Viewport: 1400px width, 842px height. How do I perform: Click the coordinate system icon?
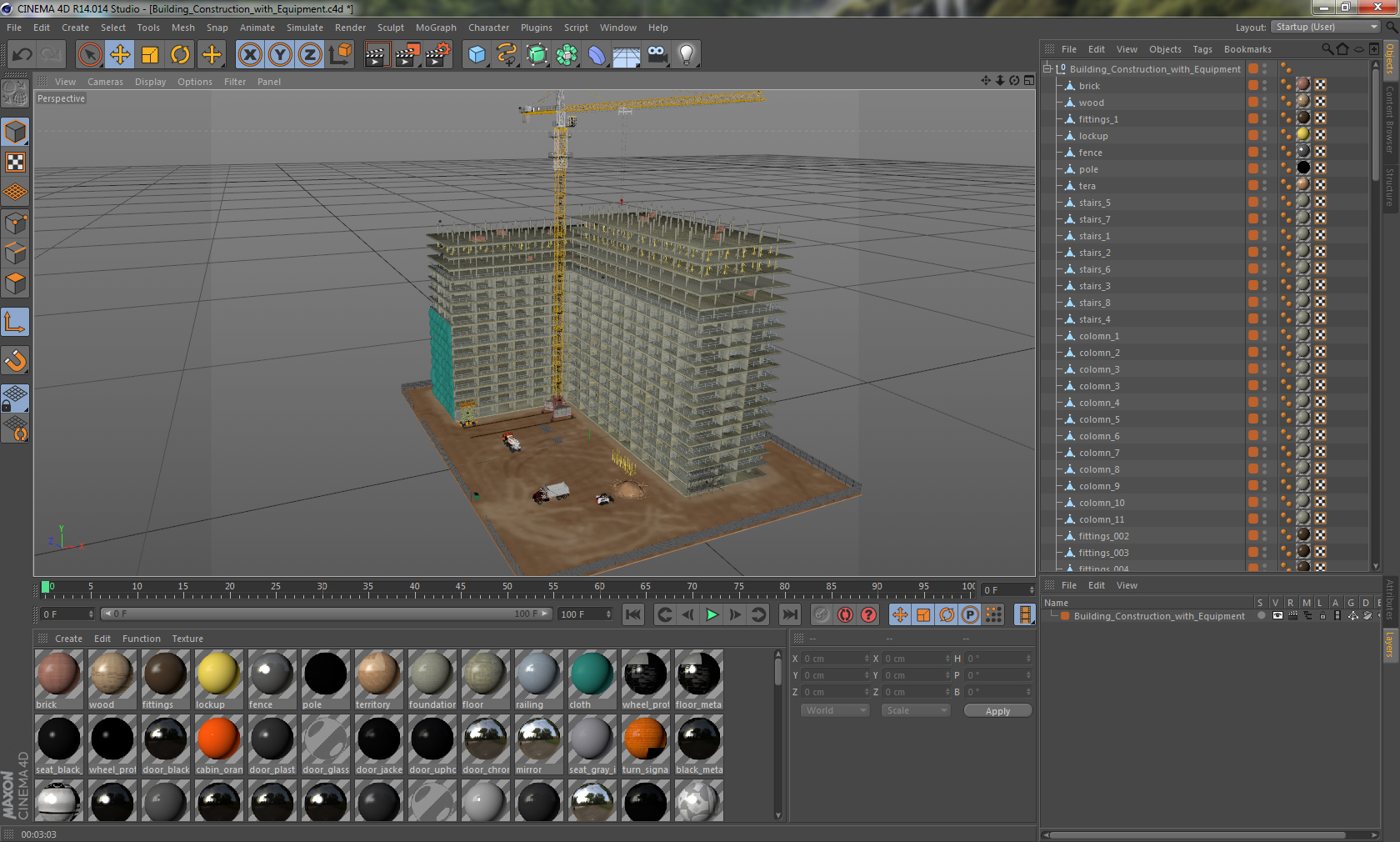pos(340,55)
